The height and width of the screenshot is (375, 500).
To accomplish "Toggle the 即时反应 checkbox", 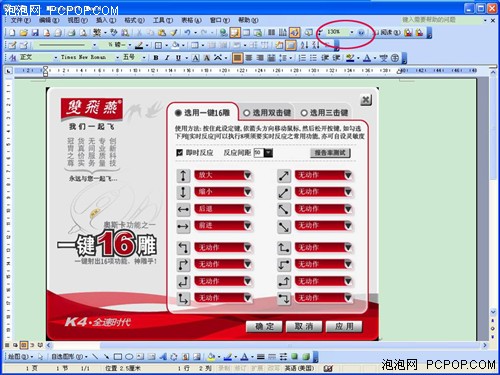I will click(x=179, y=153).
